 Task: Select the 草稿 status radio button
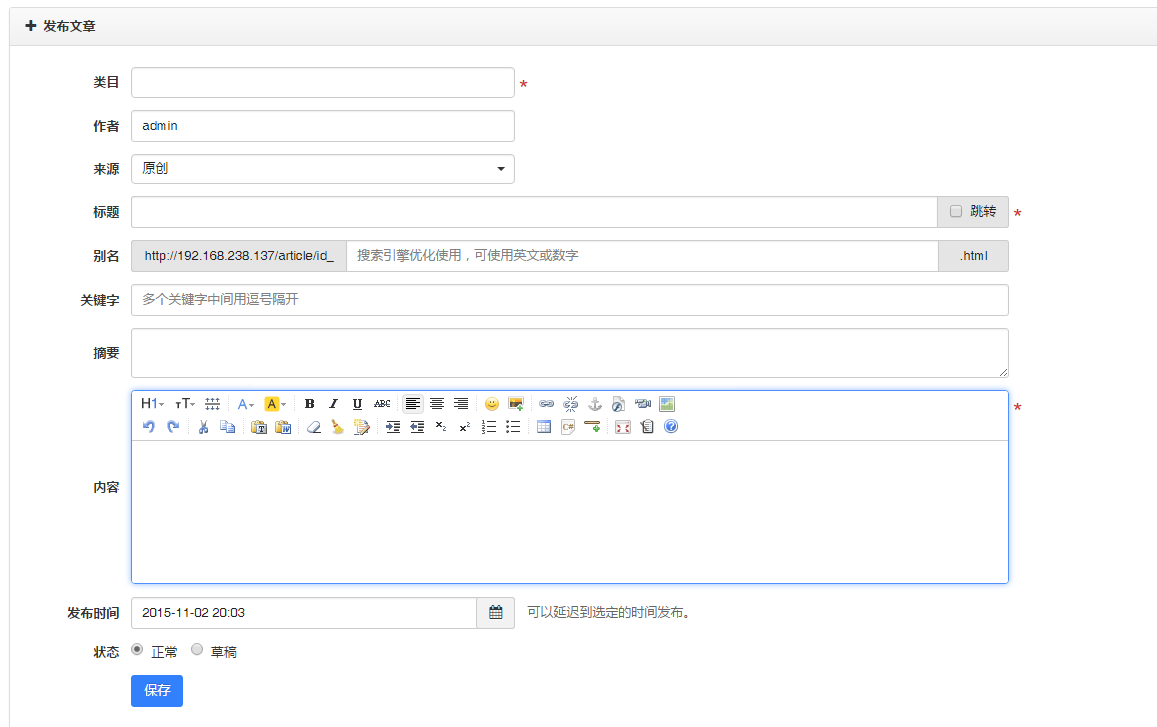click(x=197, y=650)
